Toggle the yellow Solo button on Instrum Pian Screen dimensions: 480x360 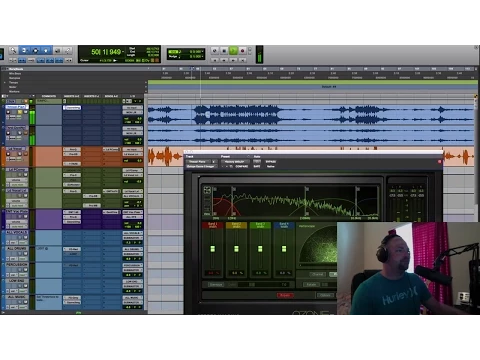(x=20, y=112)
